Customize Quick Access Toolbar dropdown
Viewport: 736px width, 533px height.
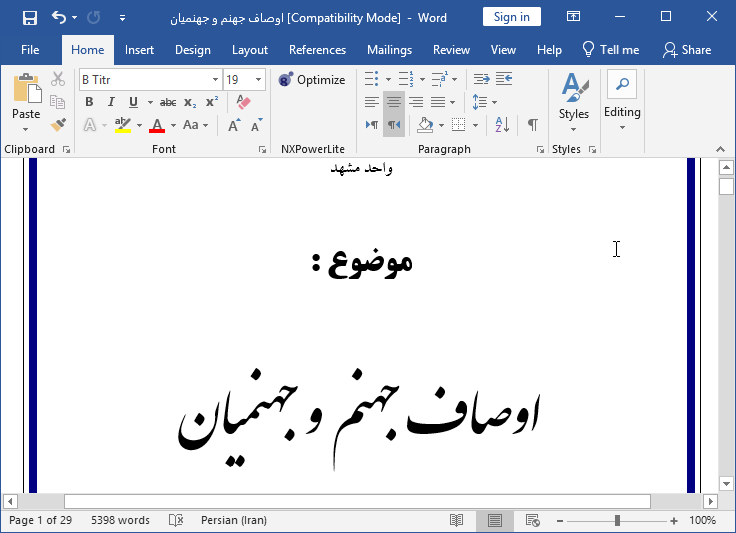click(x=122, y=18)
